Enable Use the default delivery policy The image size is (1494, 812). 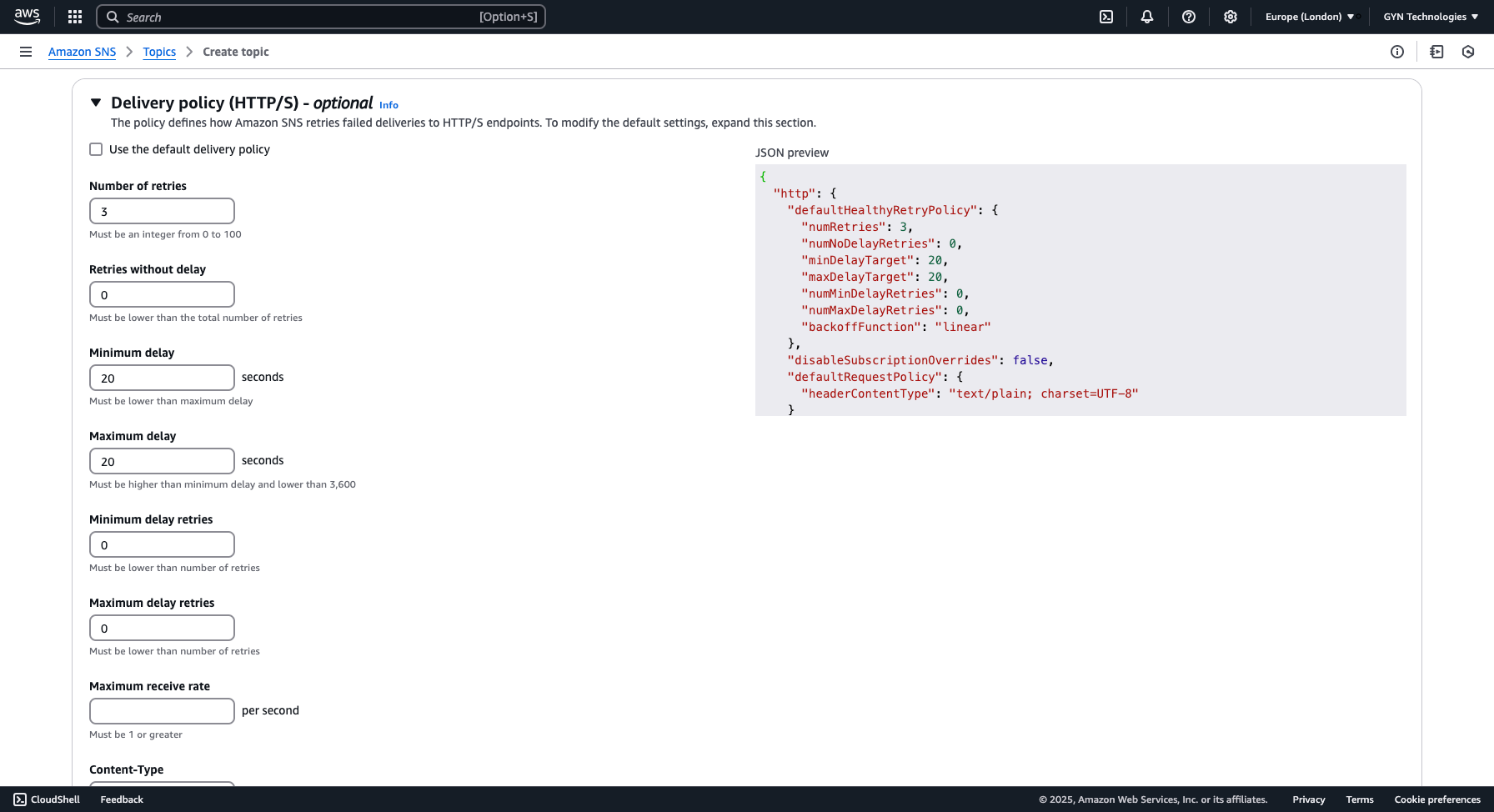point(96,149)
